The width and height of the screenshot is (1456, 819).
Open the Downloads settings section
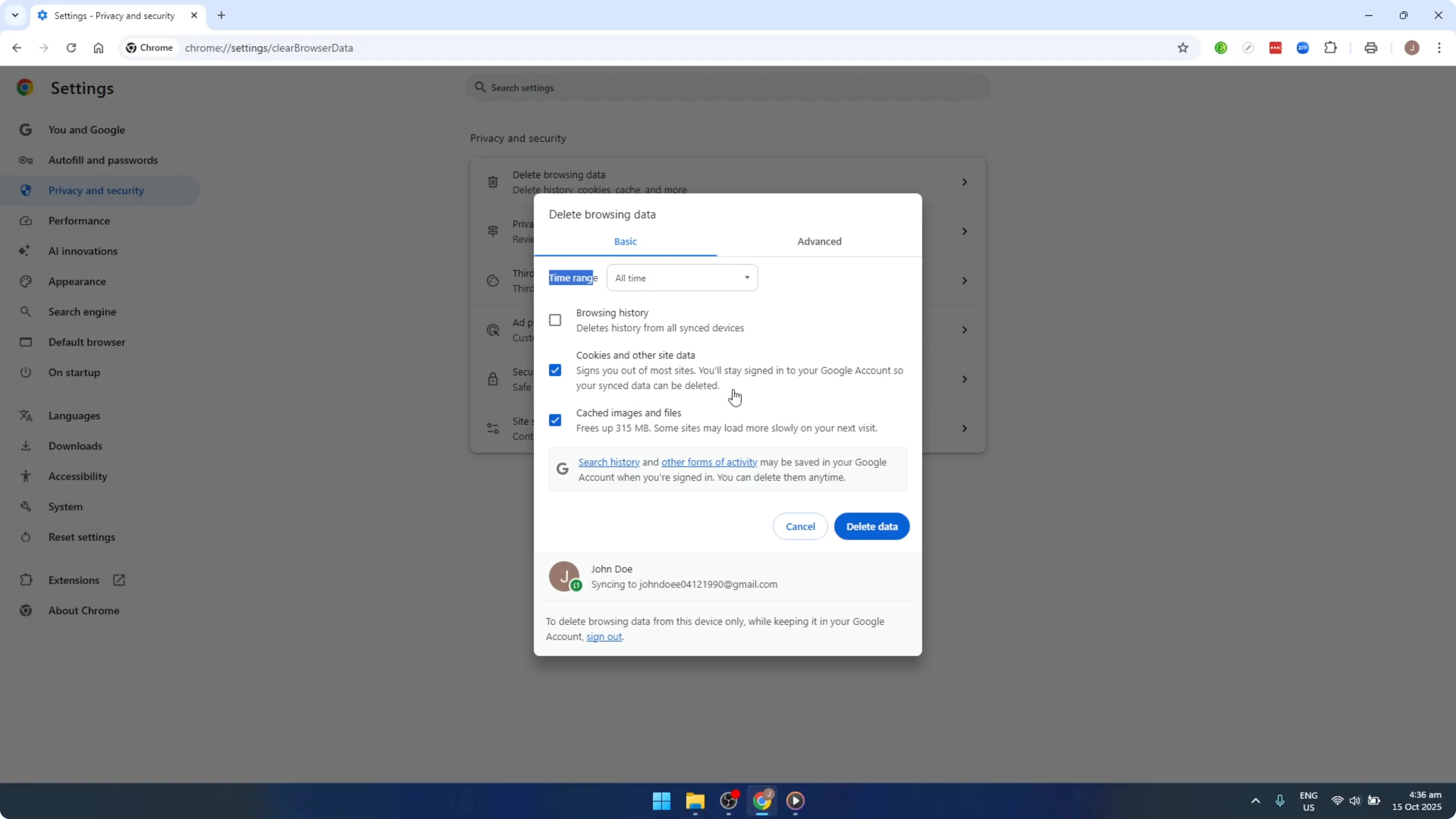point(76,446)
